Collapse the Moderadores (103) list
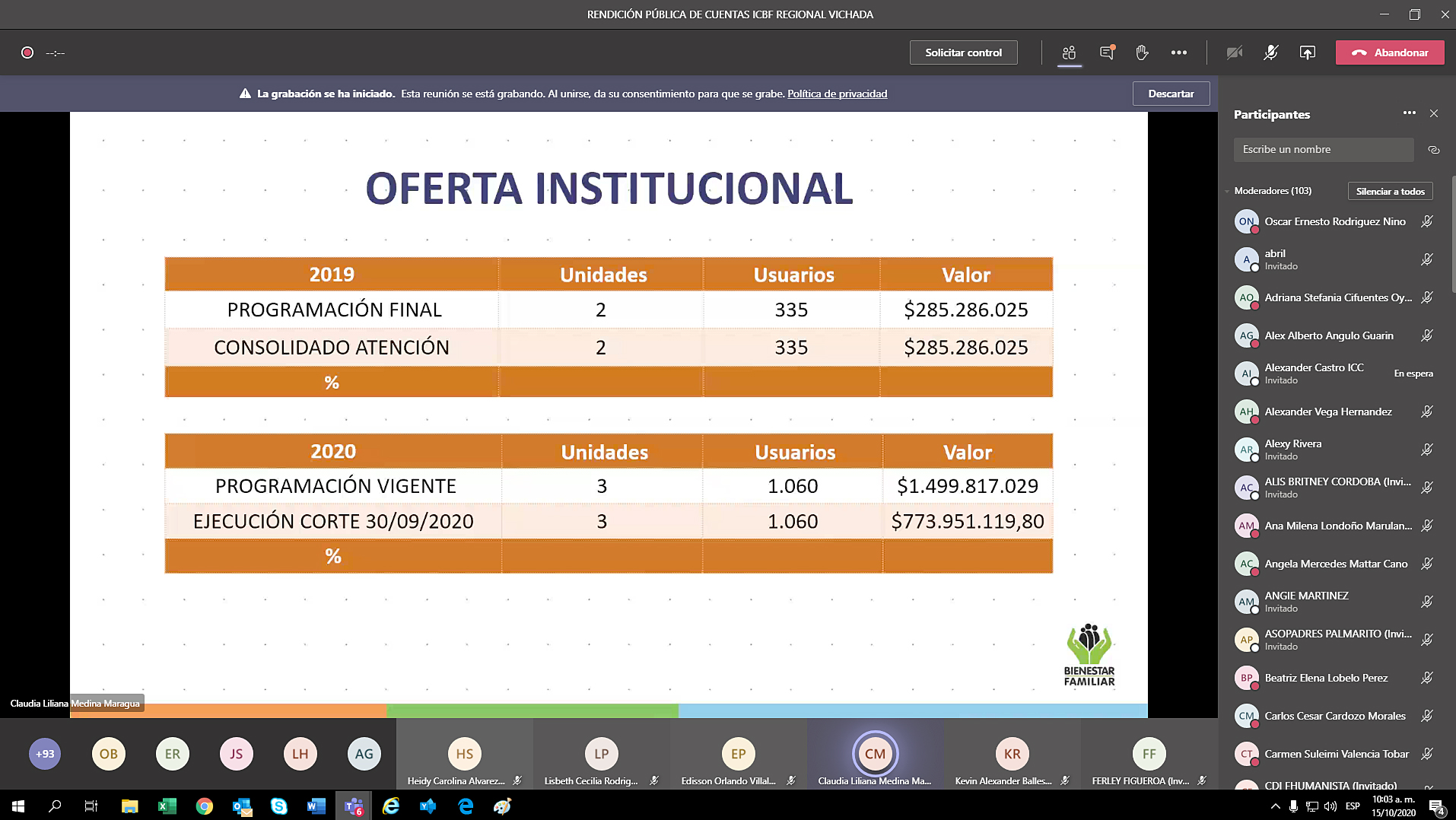The width and height of the screenshot is (1456, 820). click(1227, 191)
